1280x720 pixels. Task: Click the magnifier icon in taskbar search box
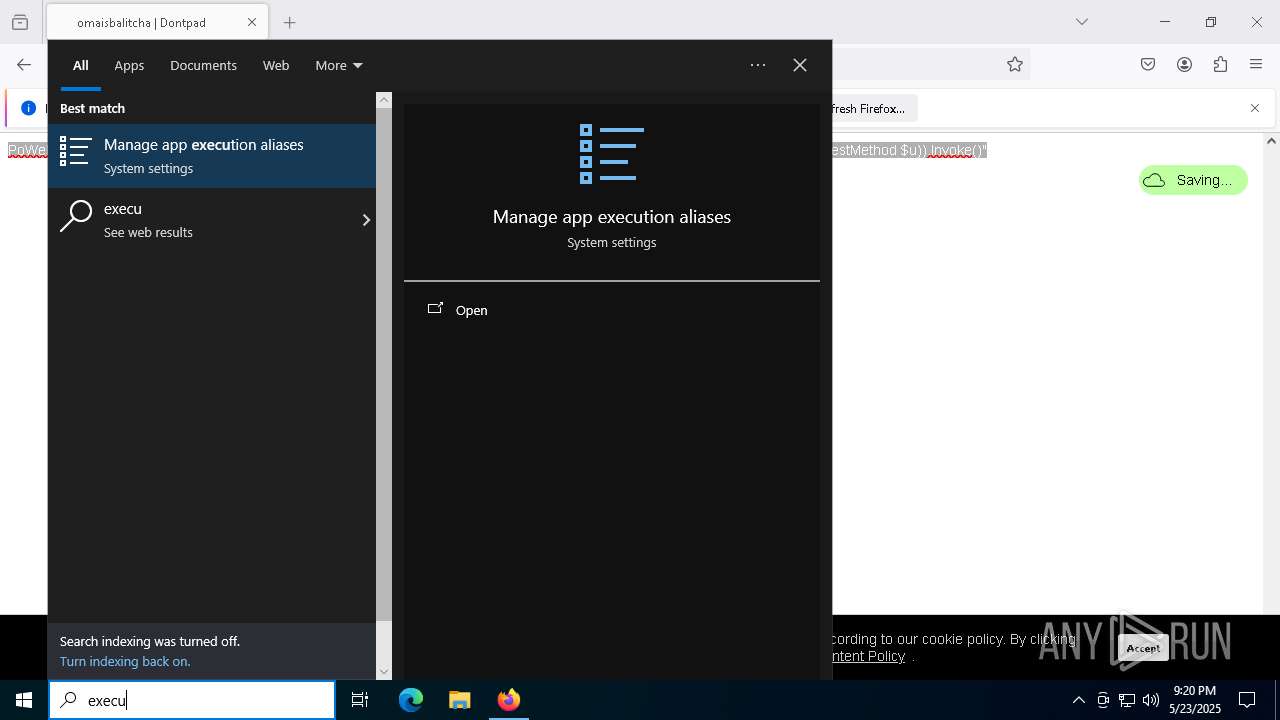click(x=68, y=700)
